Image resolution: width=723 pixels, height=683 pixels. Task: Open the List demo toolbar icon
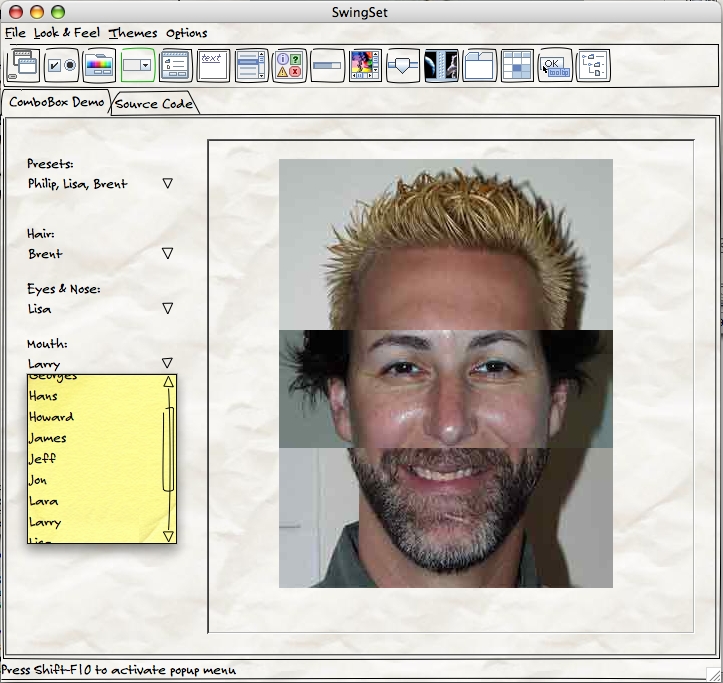click(x=251, y=66)
